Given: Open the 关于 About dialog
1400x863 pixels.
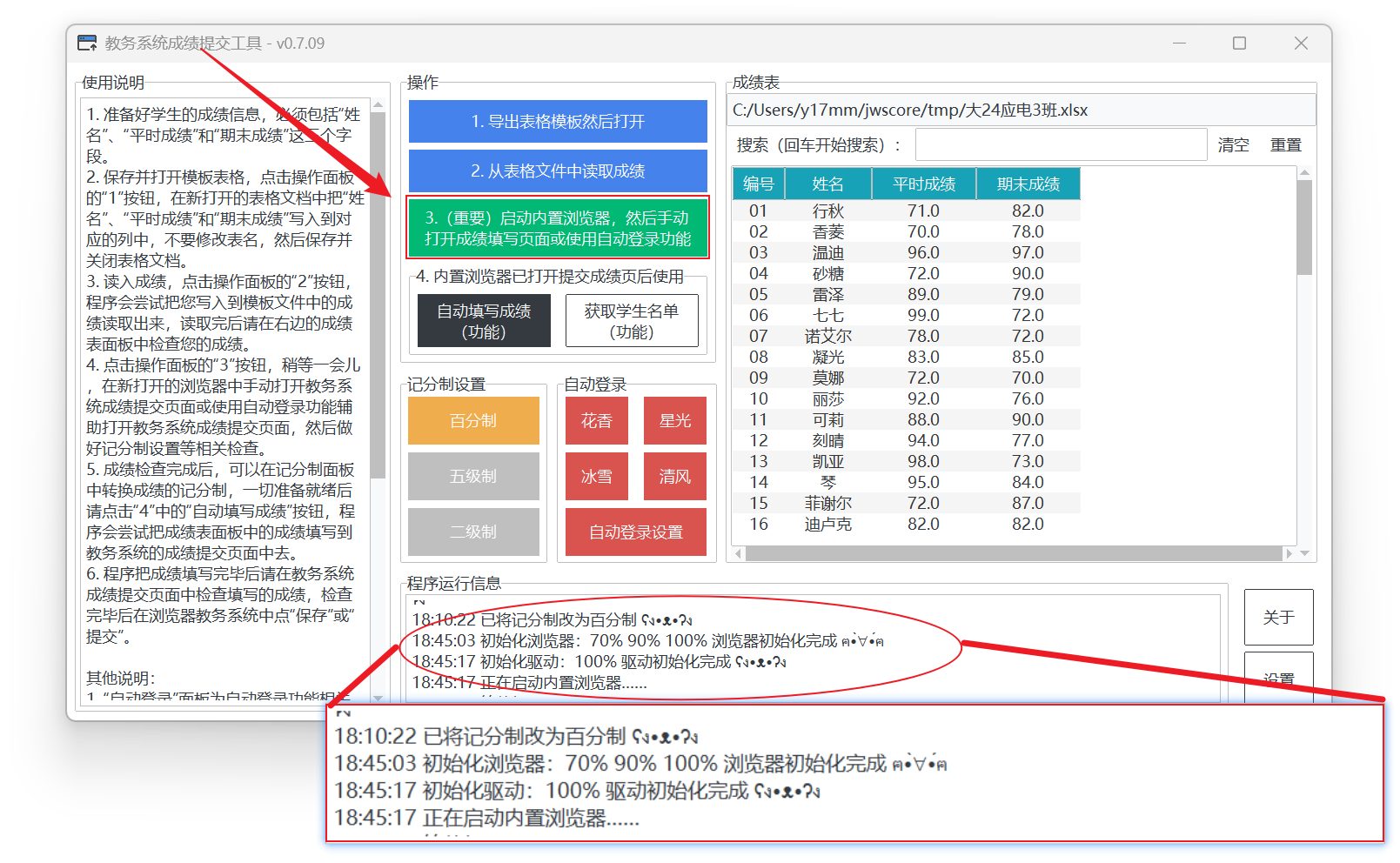Looking at the screenshot, I should pyautogui.click(x=1278, y=617).
